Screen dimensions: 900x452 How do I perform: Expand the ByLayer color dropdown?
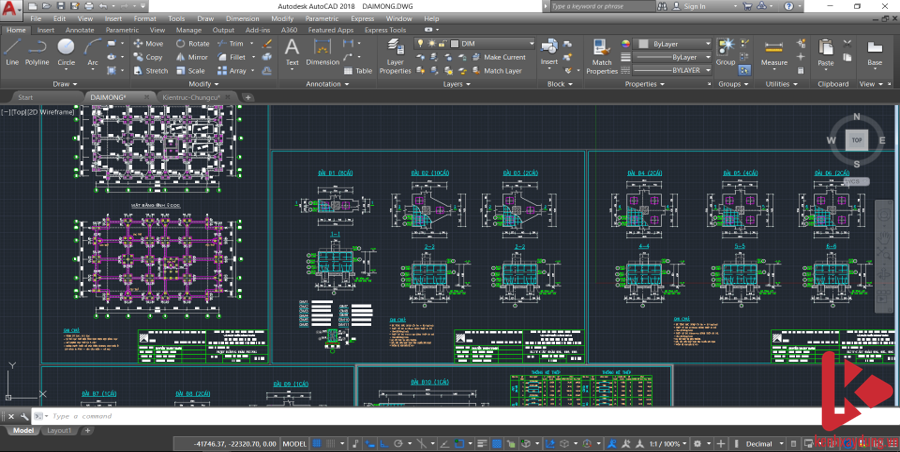tap(679, 44)
